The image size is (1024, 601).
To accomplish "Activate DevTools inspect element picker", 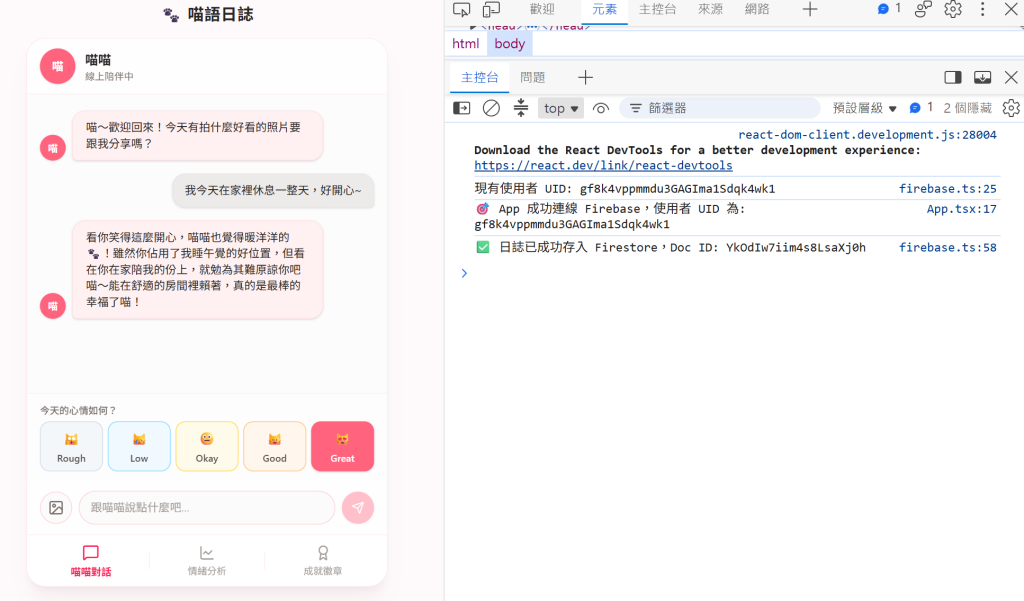I will click(462, 9).
